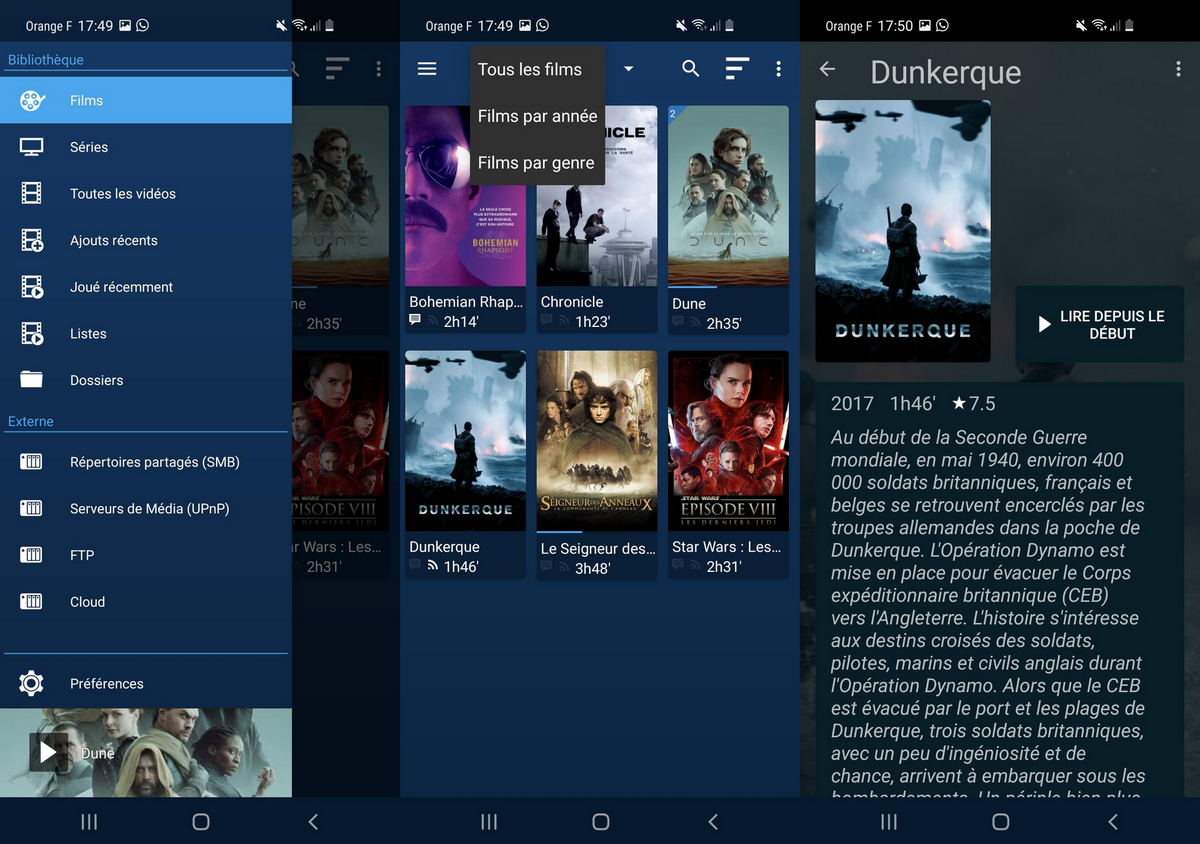1200x844 pixels.
Task: Choose the Joué récemment icon in the drawer
Action: [32, 287]
